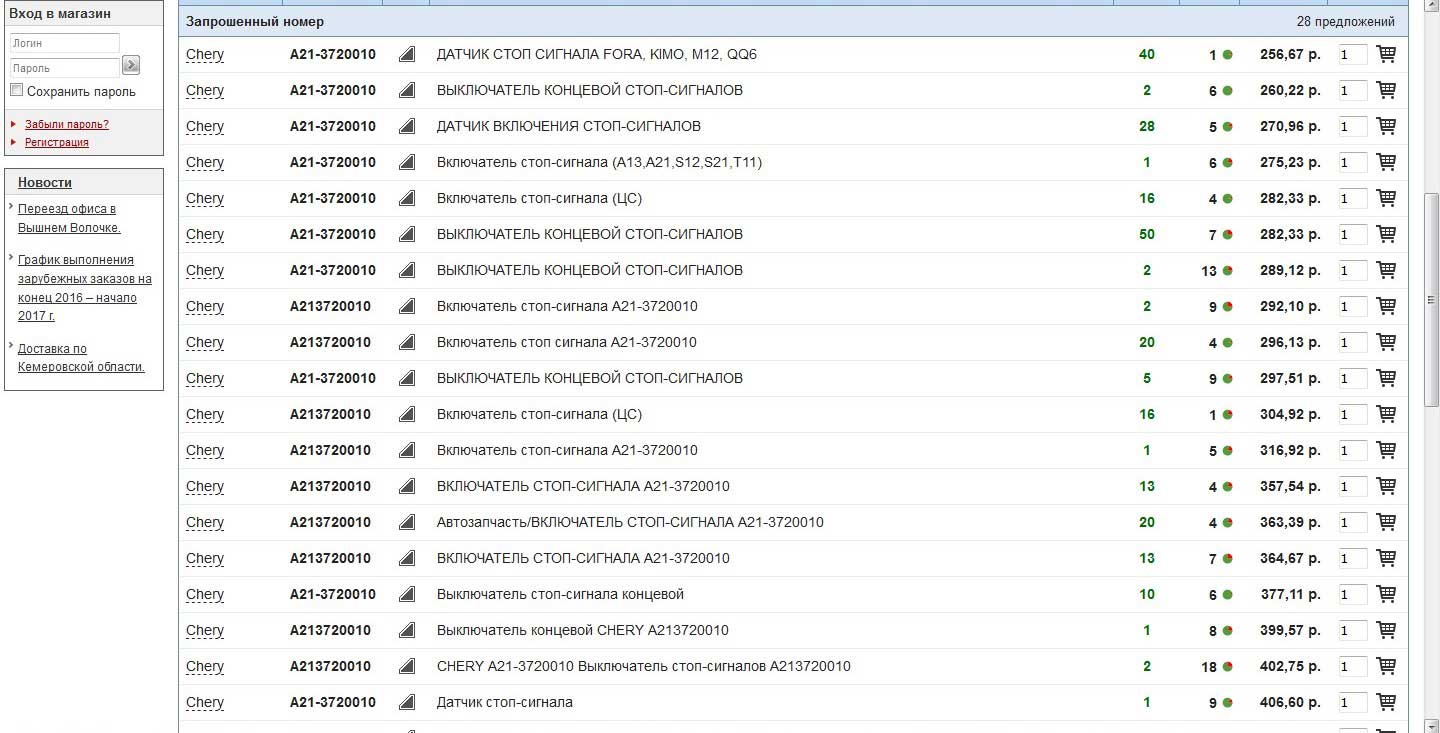
Task: Click the login submit arrow button
Action: pos(131,66)
